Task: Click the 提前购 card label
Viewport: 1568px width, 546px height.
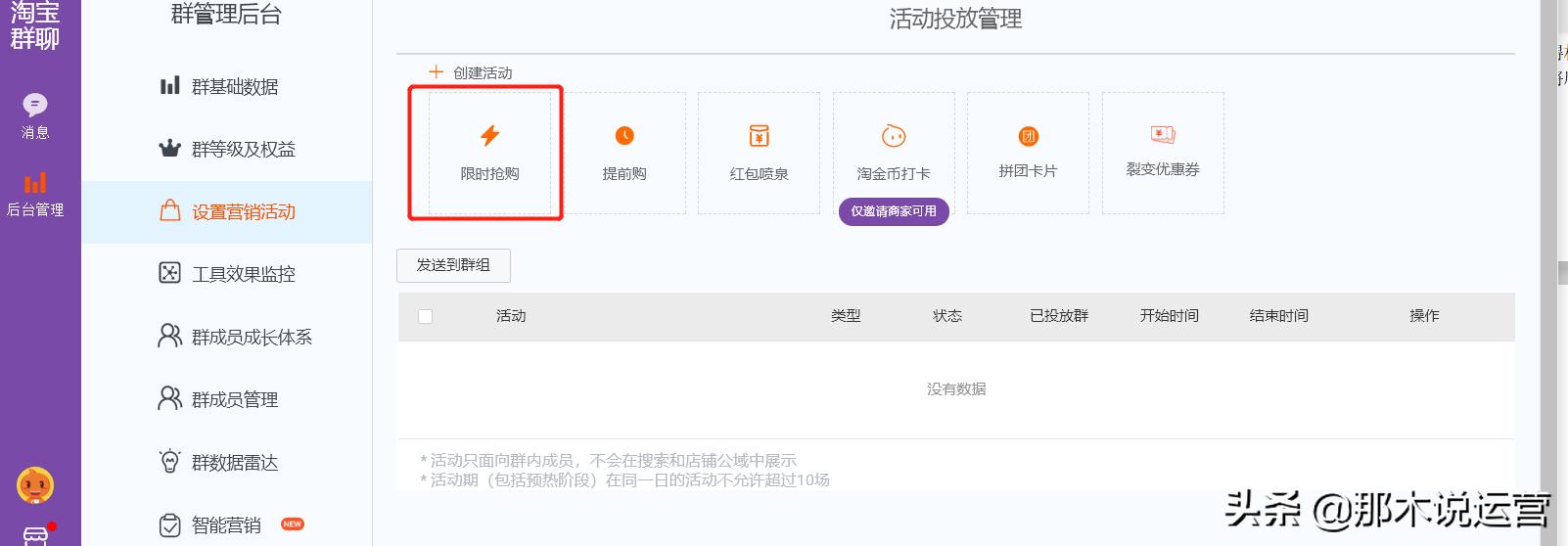Action: click(624, 173)
